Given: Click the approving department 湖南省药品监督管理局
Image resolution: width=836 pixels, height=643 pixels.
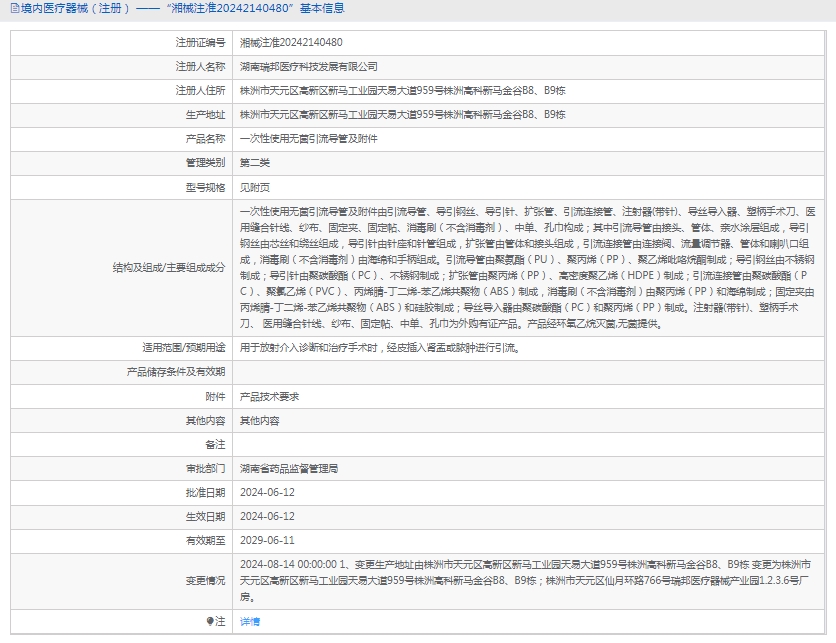Looking at the screenshot, I should (x=289, y=468).
